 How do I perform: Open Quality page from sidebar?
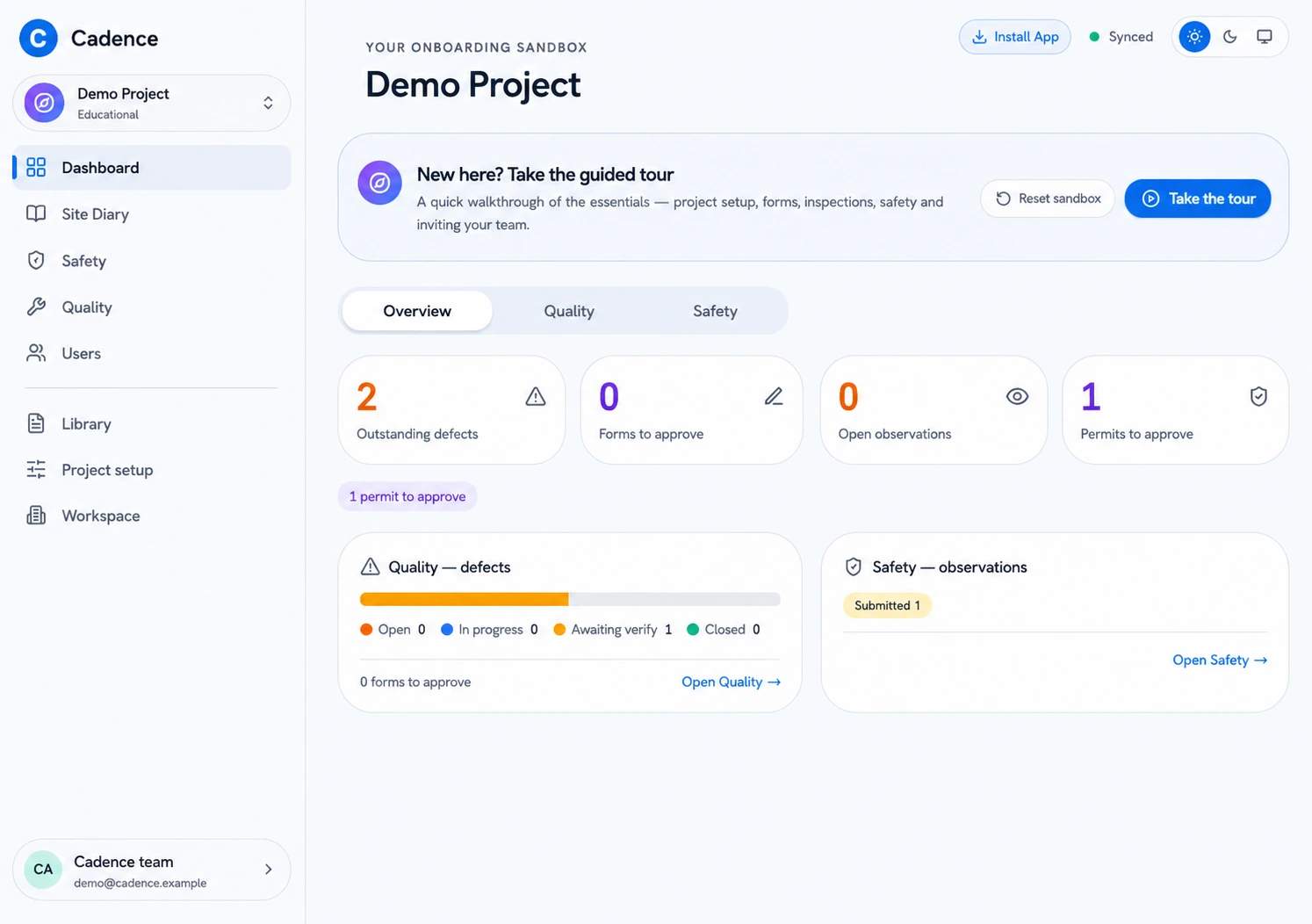(152, 307)
